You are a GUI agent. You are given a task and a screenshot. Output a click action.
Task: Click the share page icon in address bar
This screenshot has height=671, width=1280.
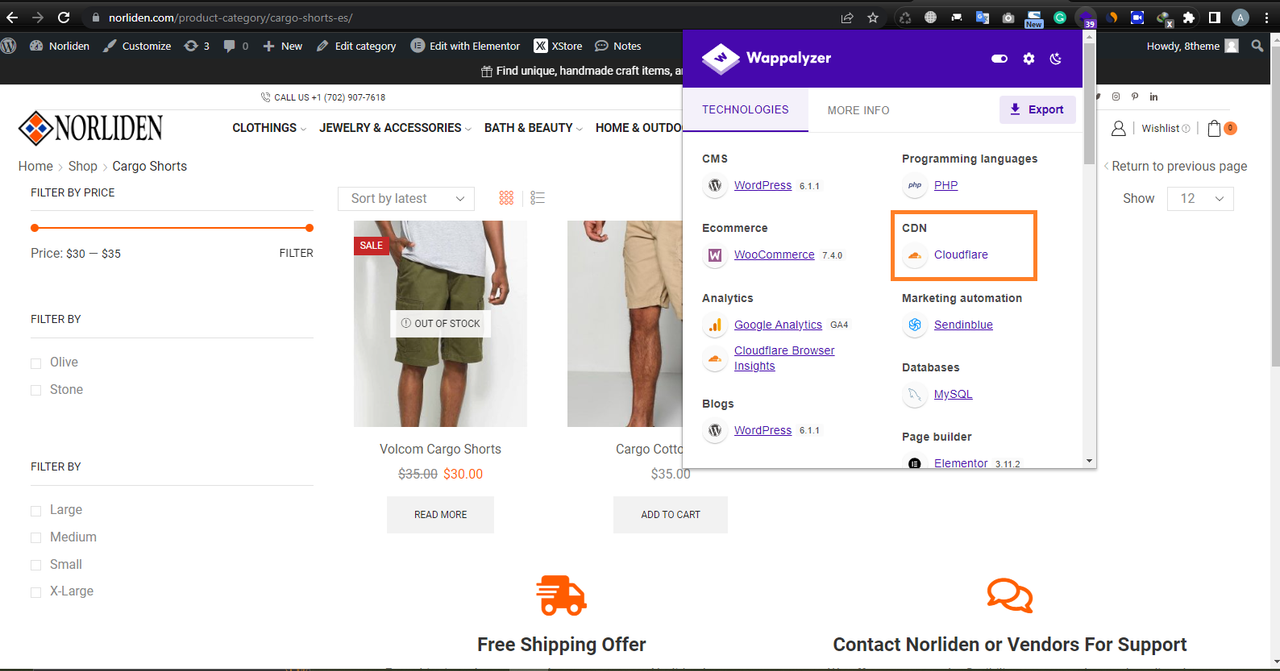pos(847,18)
